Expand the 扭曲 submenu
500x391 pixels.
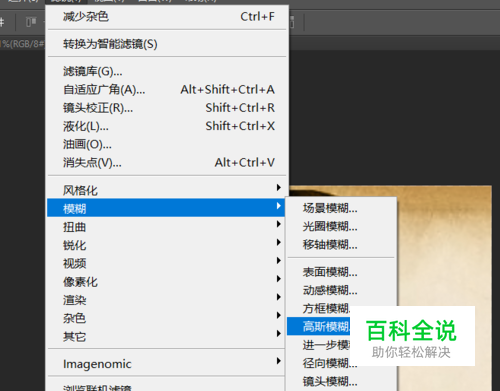pyautogui.click(x=166, y=226)
